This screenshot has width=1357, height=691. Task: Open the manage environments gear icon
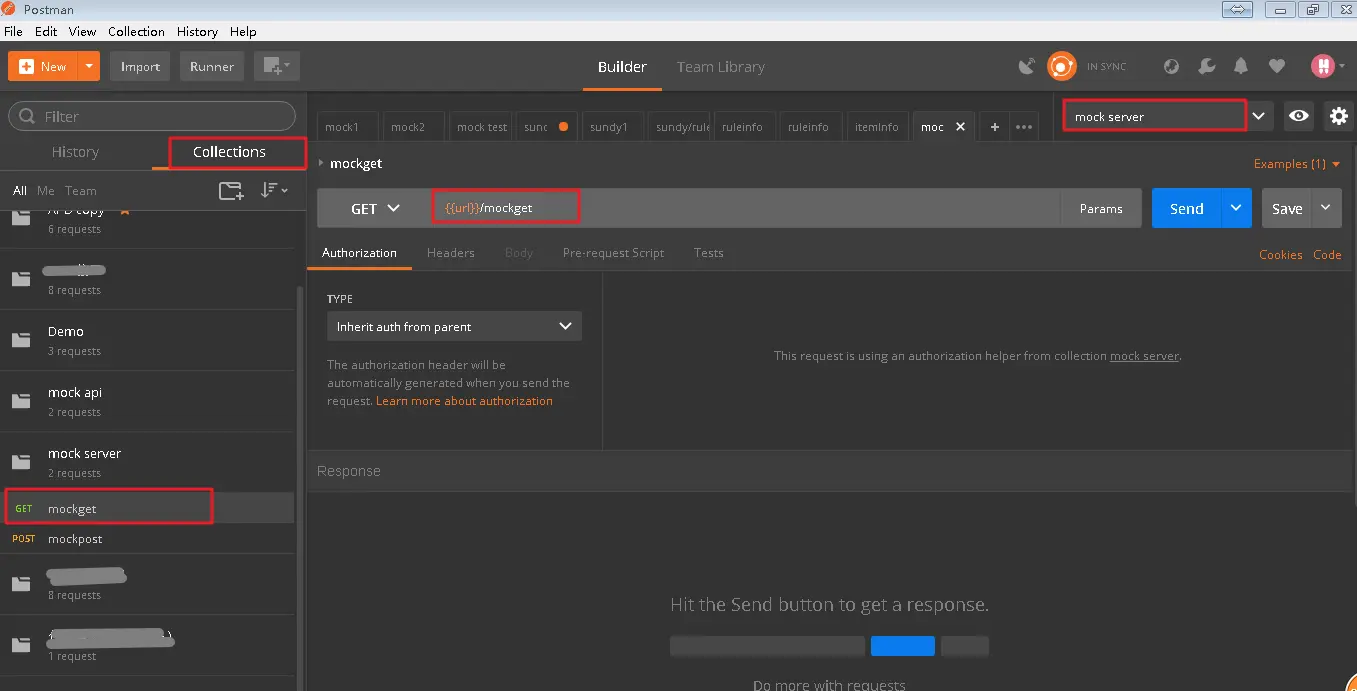[1339, 116]
